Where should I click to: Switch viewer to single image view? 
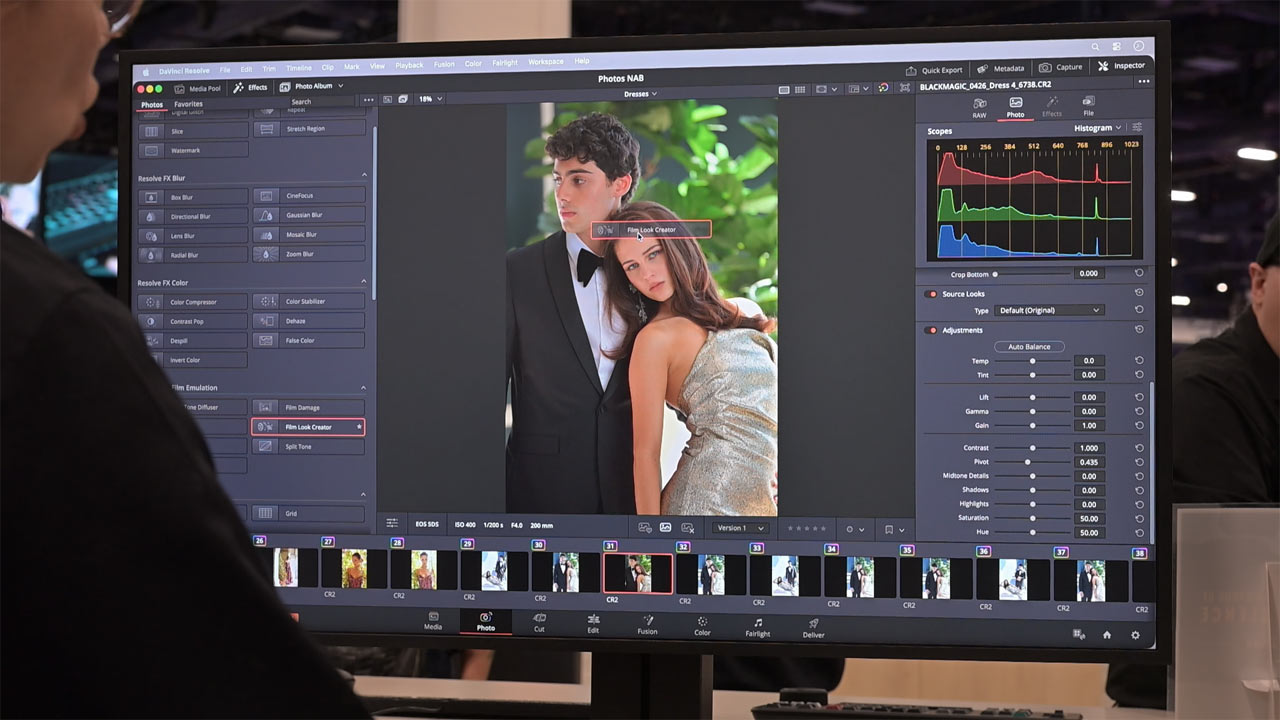(784, 89)
